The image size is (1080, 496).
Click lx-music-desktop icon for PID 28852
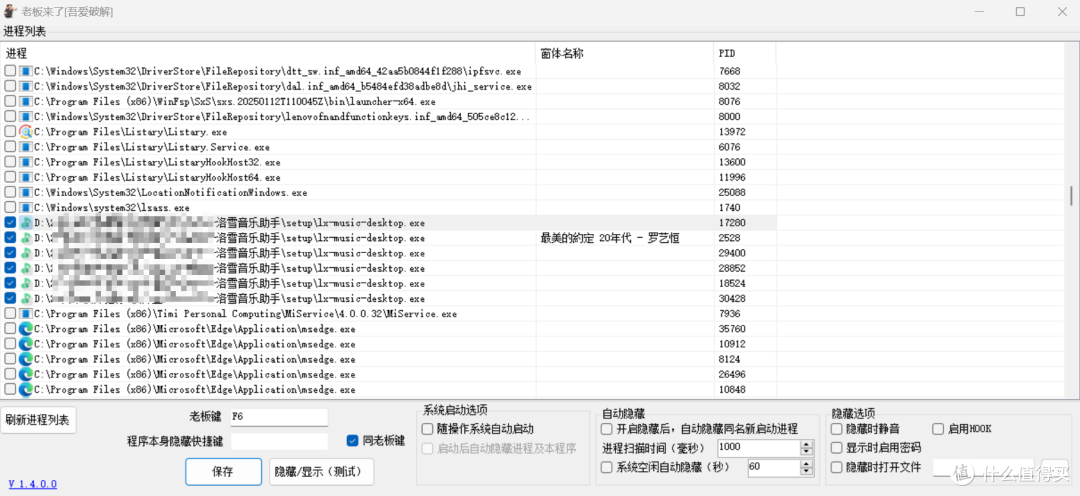tap(25, 268)
